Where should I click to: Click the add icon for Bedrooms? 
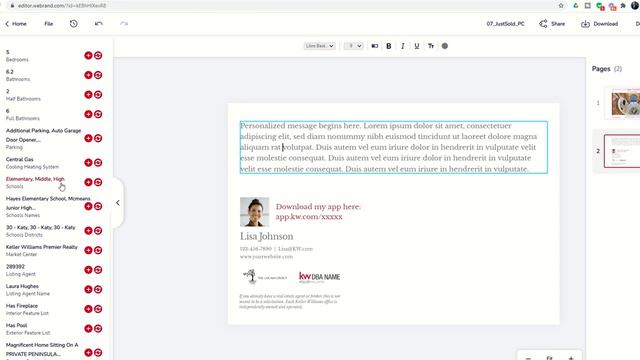pyautogui.click(x=88, y=56)
